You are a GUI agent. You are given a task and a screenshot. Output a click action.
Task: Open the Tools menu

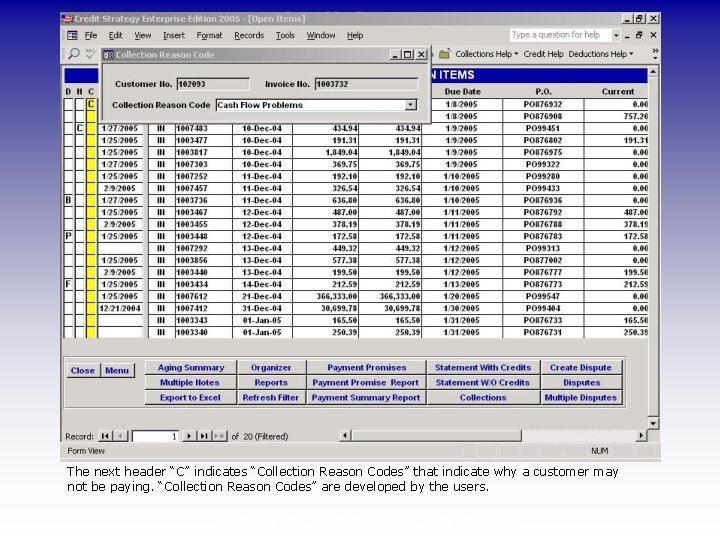(x=285, y=35)
